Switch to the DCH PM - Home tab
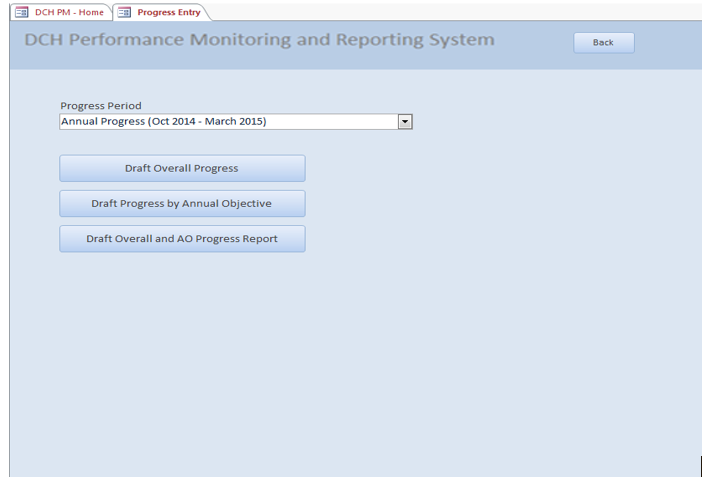Screen dimensions: 716x491 pos(69,12)
